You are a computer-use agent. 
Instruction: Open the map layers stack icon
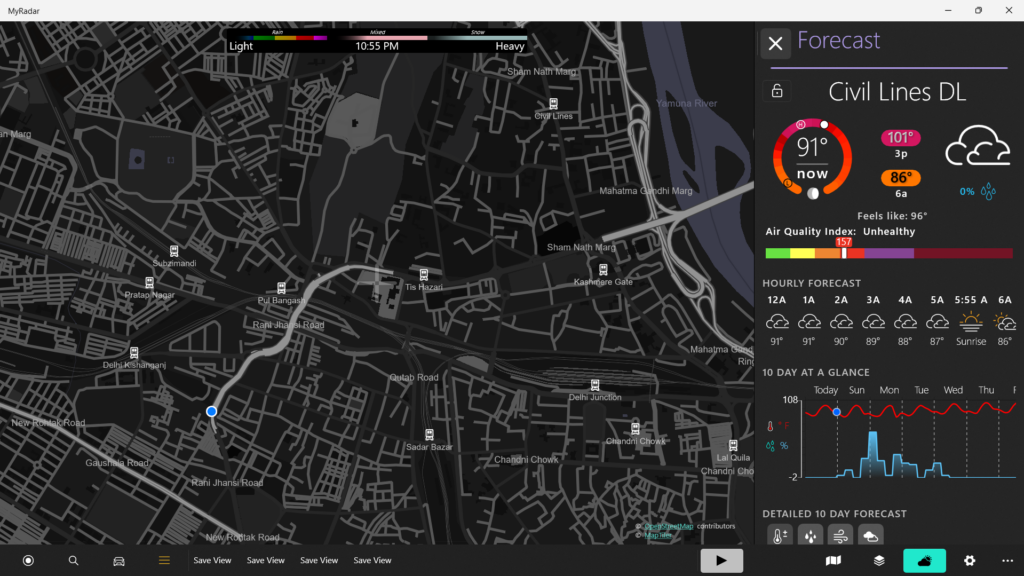879,560
